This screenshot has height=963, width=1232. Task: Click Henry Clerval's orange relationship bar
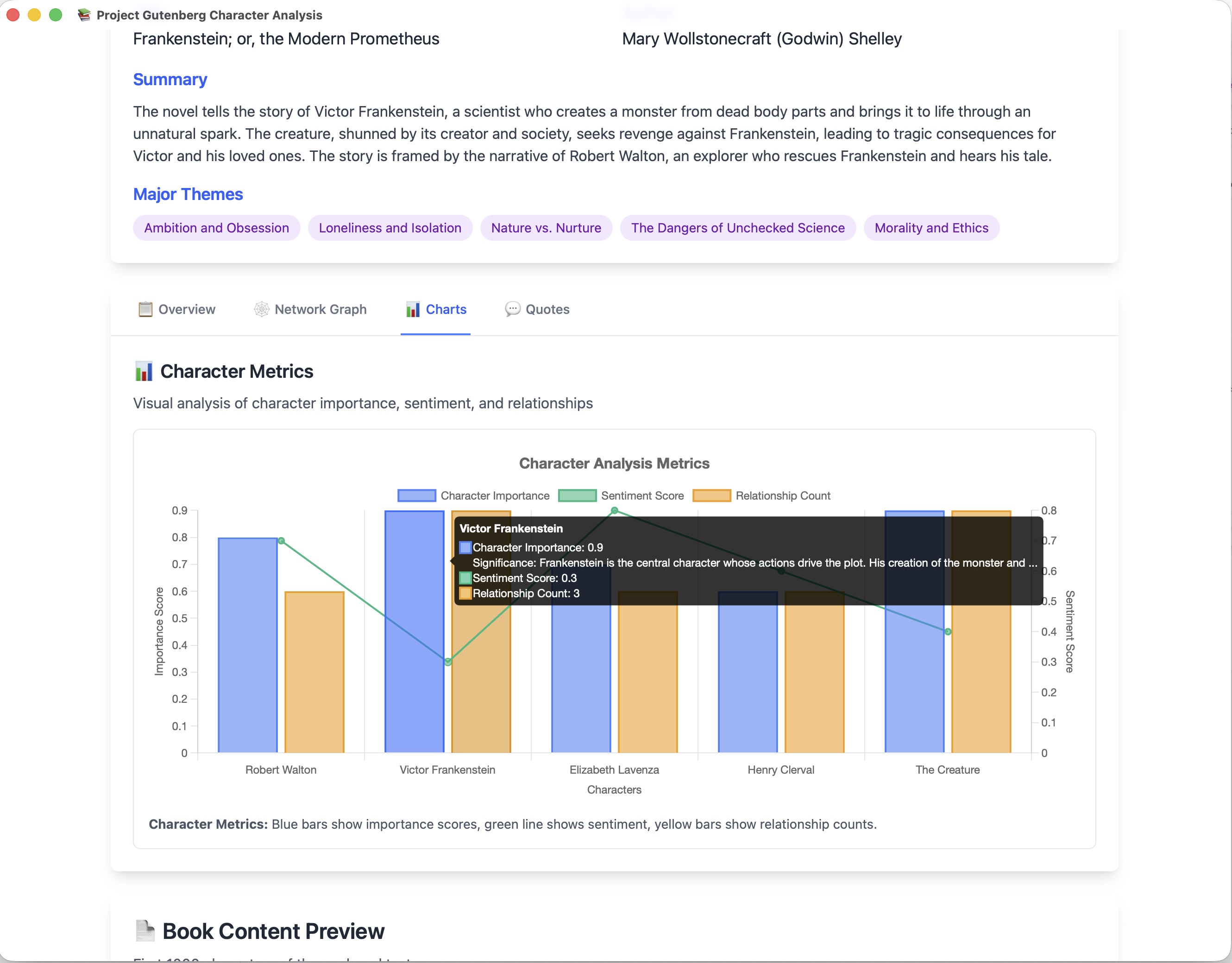pos(814,676)
